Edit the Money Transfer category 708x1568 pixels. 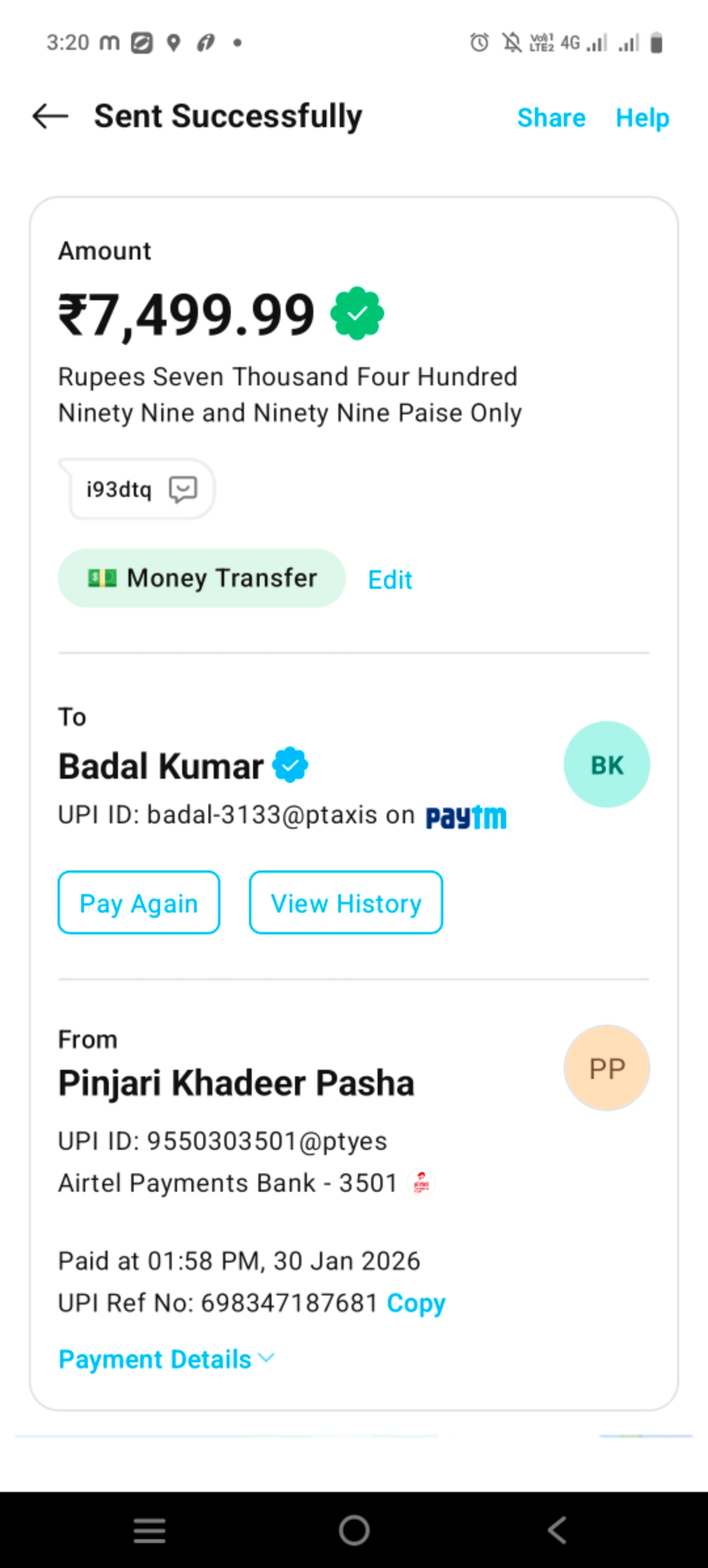click(390, 579)
